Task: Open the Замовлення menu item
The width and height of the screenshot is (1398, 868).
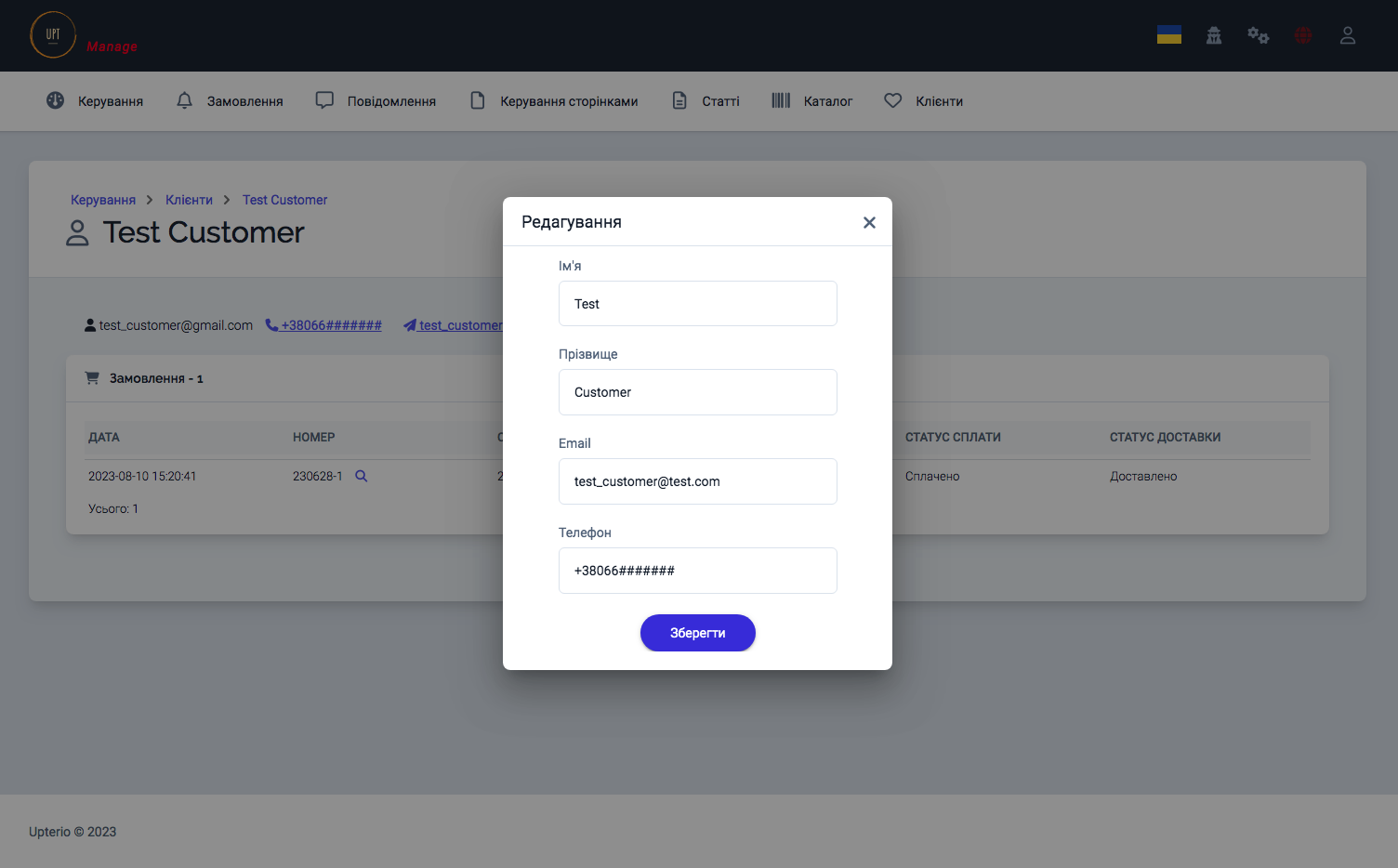Action: pyautogui.click(x=245, y=101)
